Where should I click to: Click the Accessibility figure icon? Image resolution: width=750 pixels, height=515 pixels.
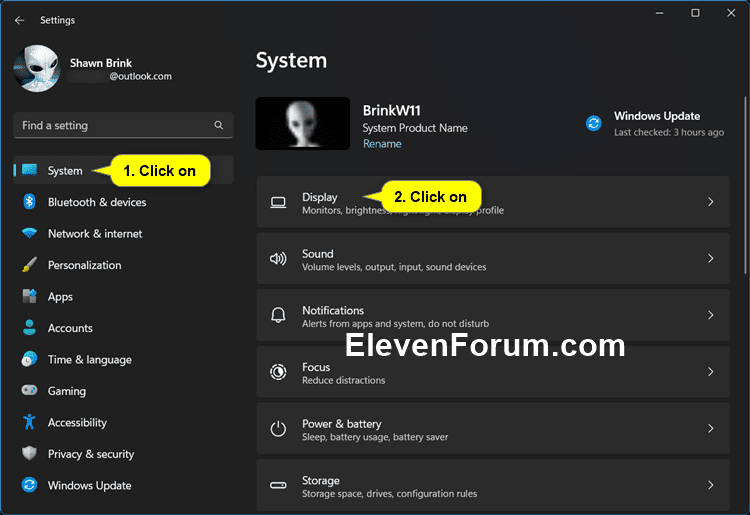pyautogui.click(x=30, y=422)
